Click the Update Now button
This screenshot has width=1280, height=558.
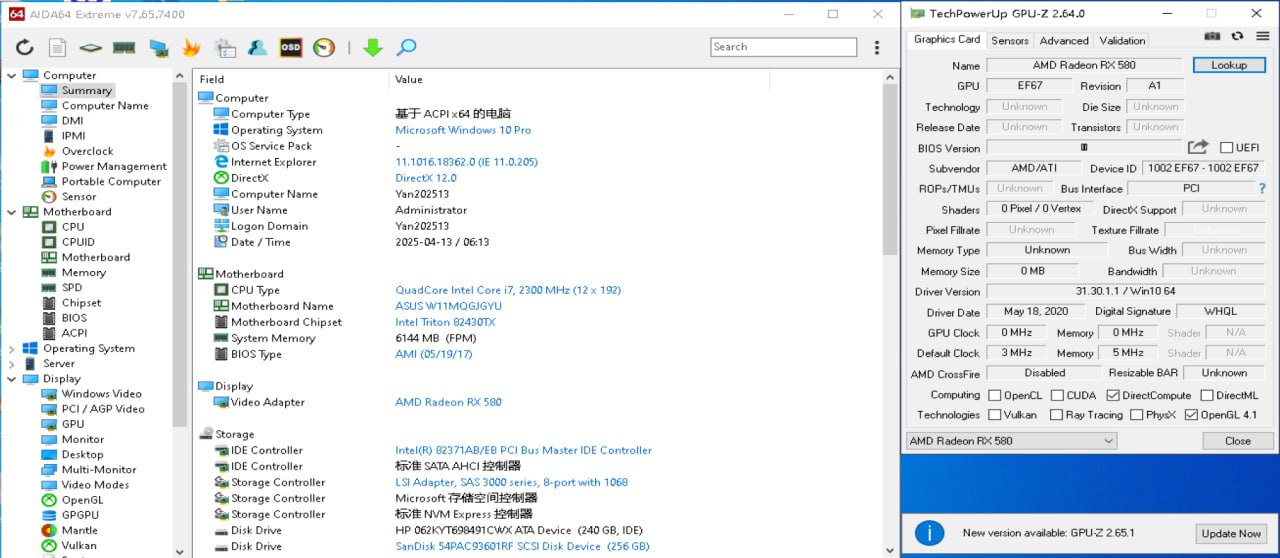(1231, 534)
